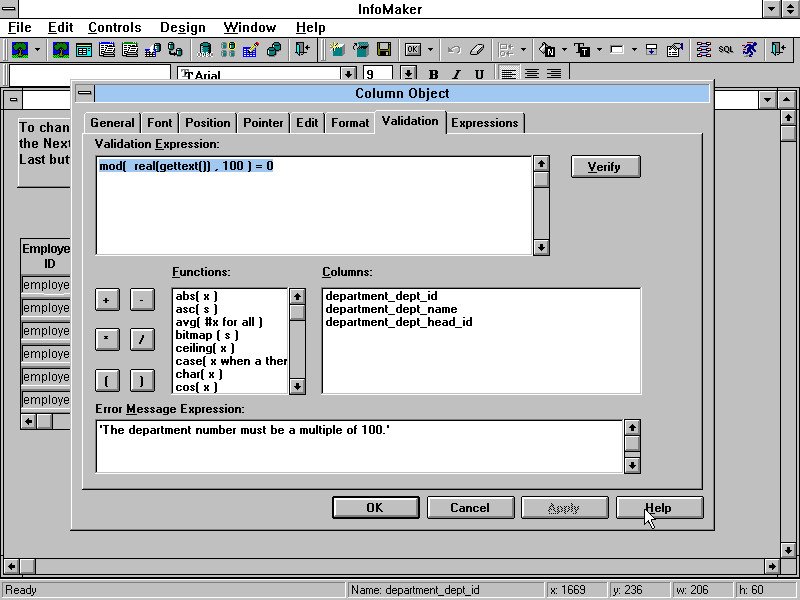Click the eraser clear icon
Image resolution: width=800 pixels, height=600 pixels.
[x=477, y=49]
